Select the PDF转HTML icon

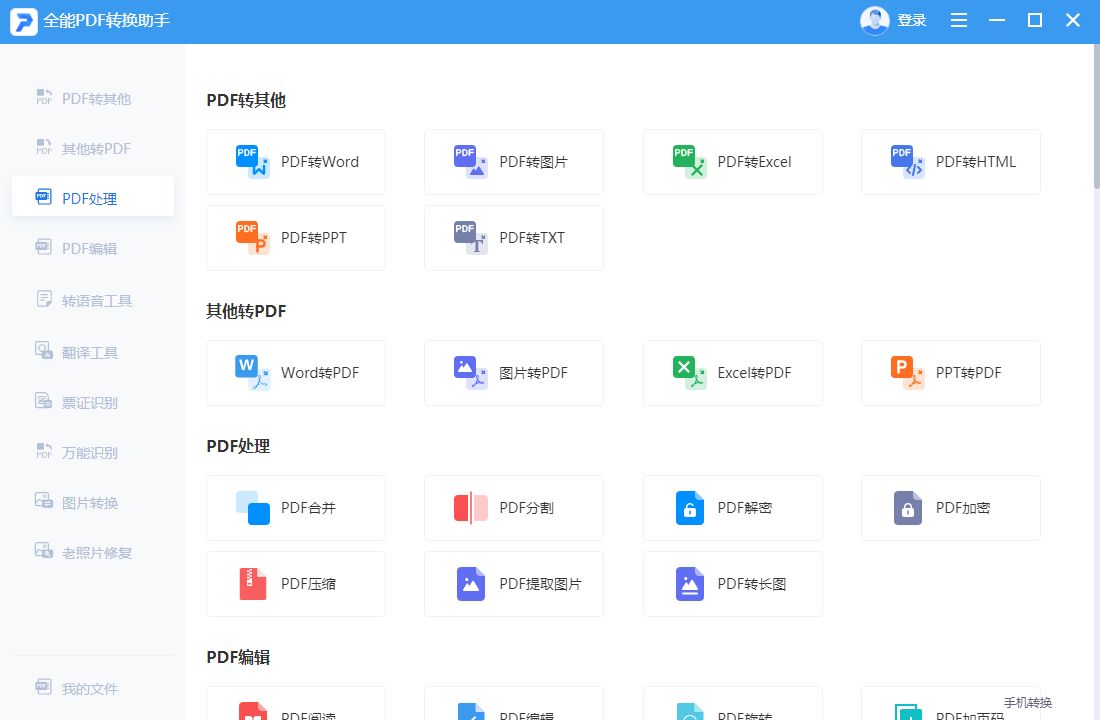(908, 162)
